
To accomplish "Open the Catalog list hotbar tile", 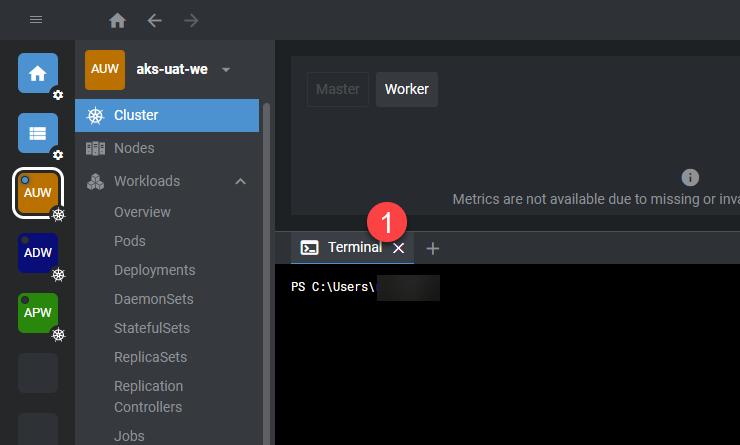I will point(37,133).
